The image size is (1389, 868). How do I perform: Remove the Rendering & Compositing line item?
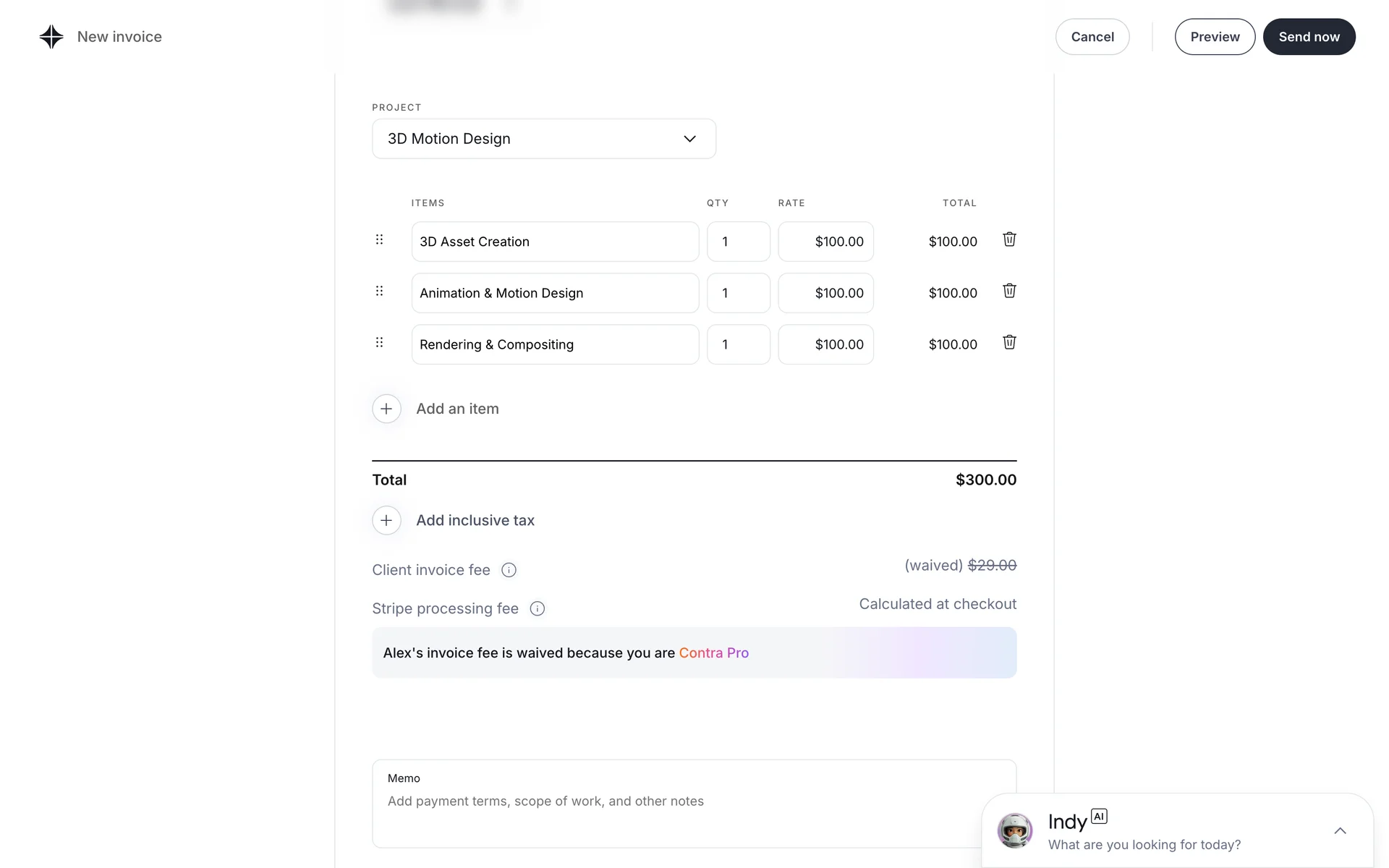(1009, 342)
